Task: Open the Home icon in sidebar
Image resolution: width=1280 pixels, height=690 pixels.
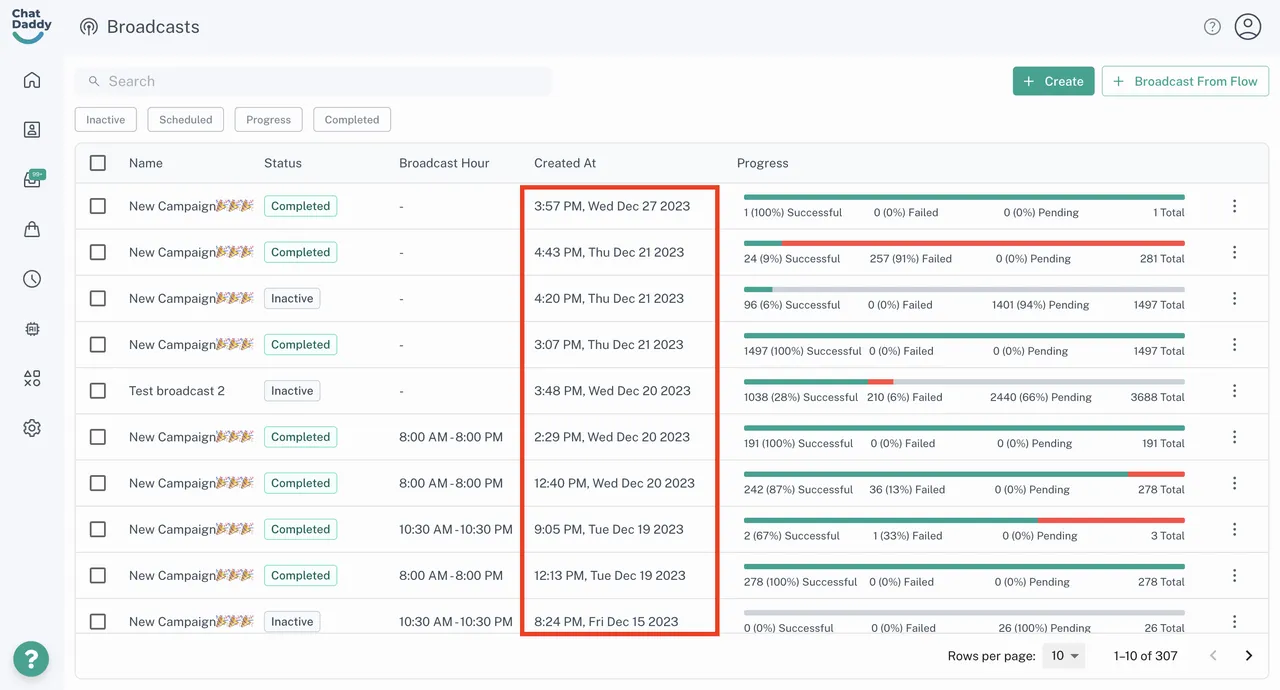Action: (32, 80)
